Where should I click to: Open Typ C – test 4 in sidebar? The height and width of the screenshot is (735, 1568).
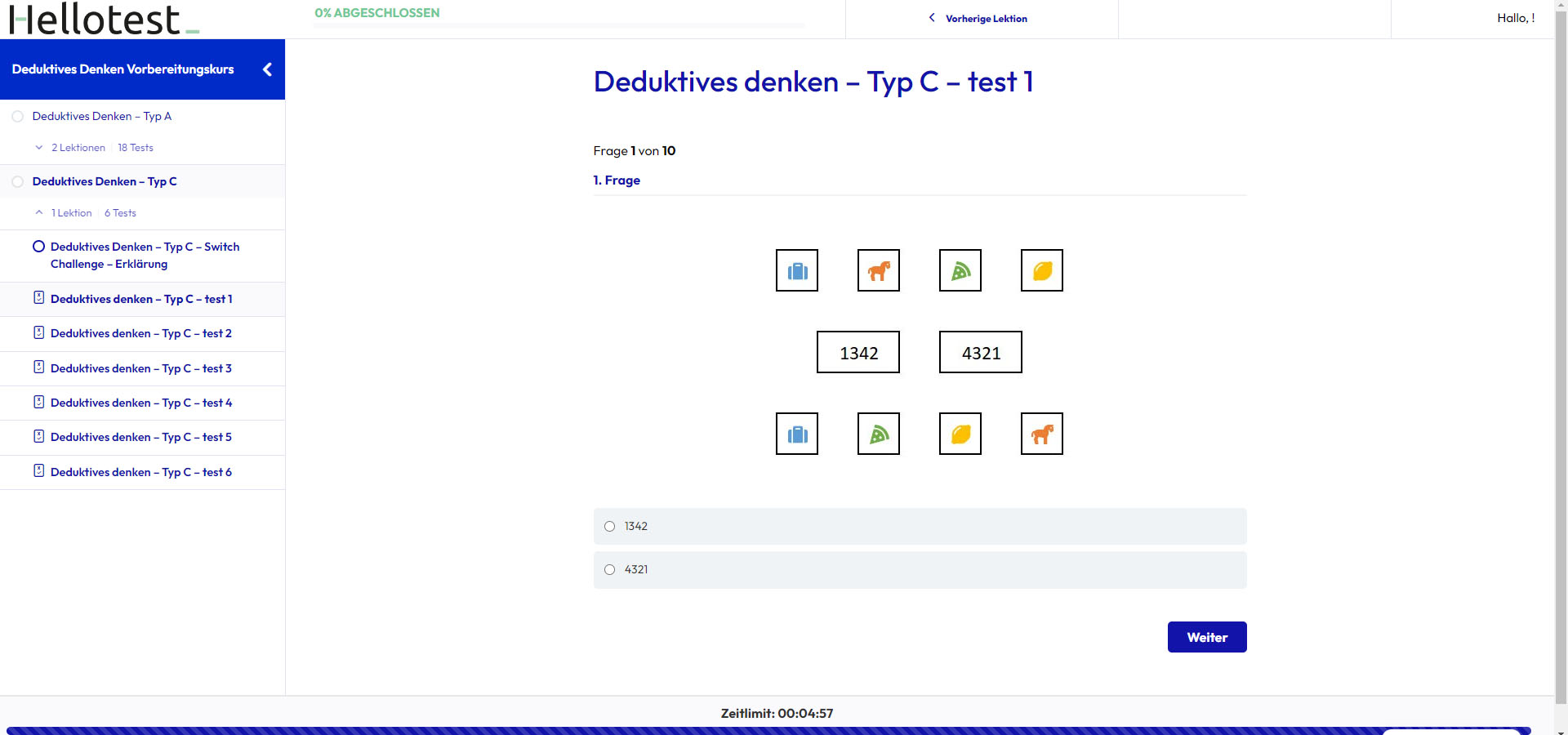[x=141, y=403]
